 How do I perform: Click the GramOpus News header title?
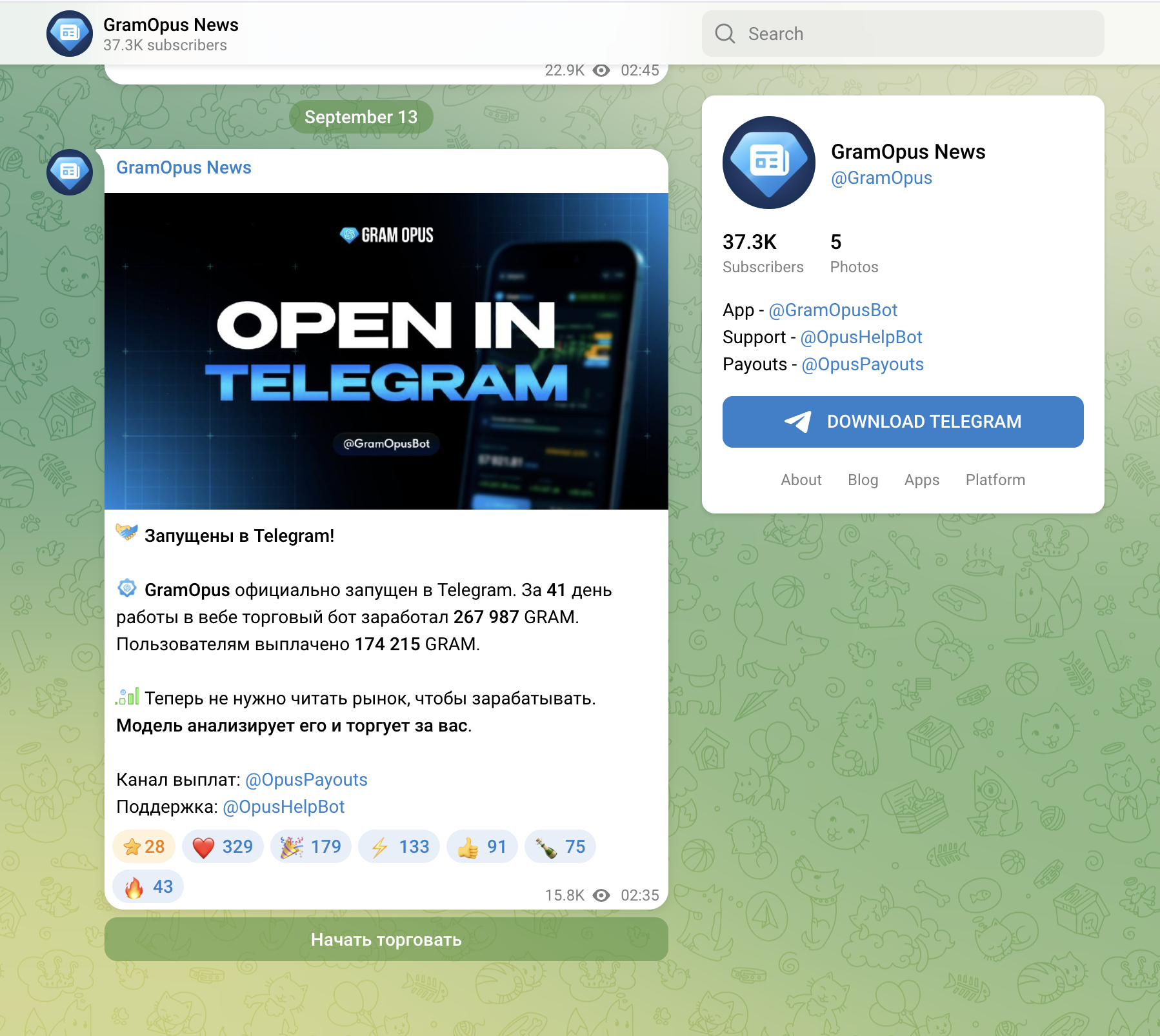click(x=171, y=25)
